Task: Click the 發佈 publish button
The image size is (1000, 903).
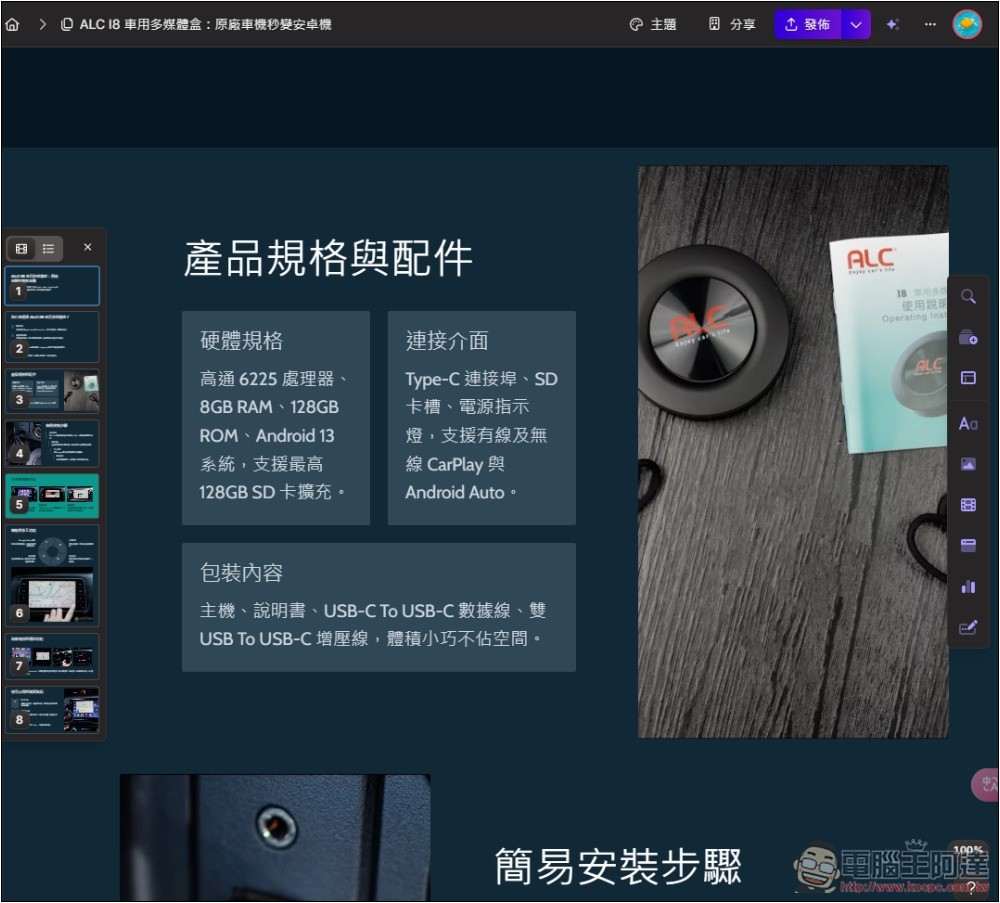Action: pos(807,25)
